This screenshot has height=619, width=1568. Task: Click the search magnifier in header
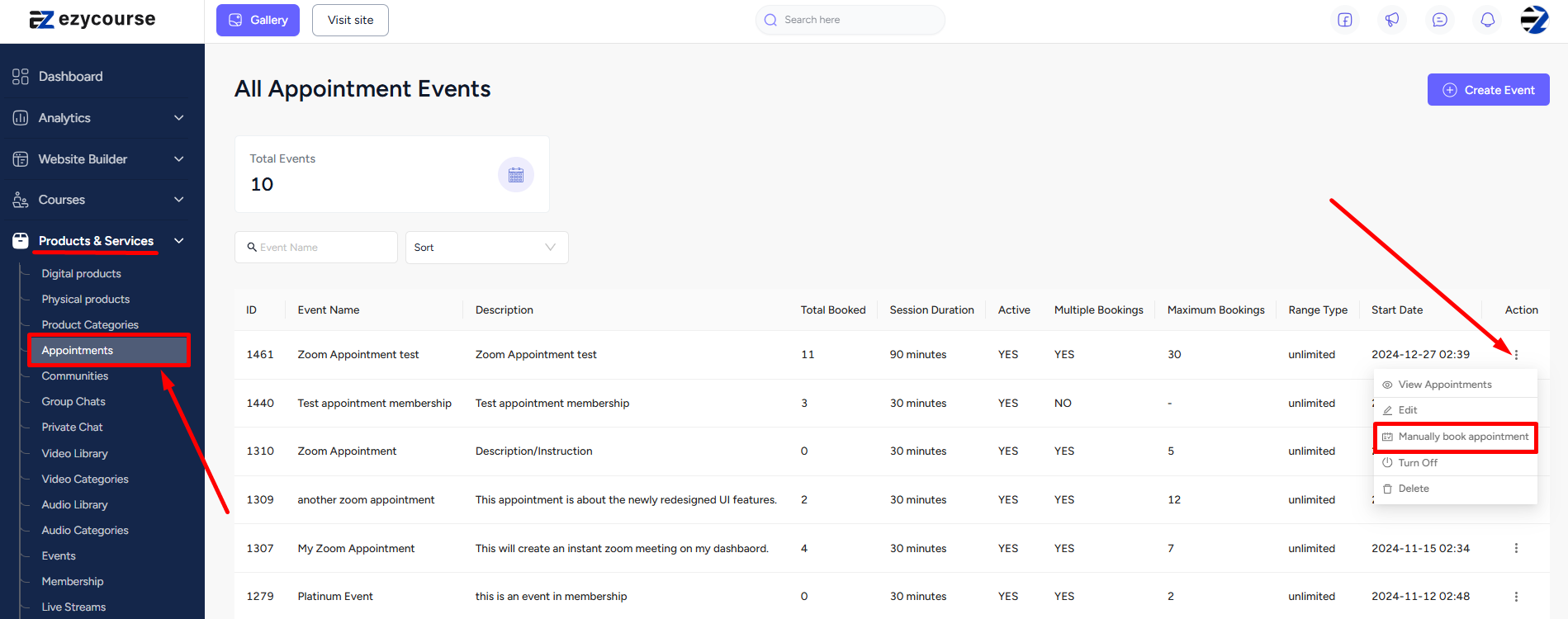point(770,20)
